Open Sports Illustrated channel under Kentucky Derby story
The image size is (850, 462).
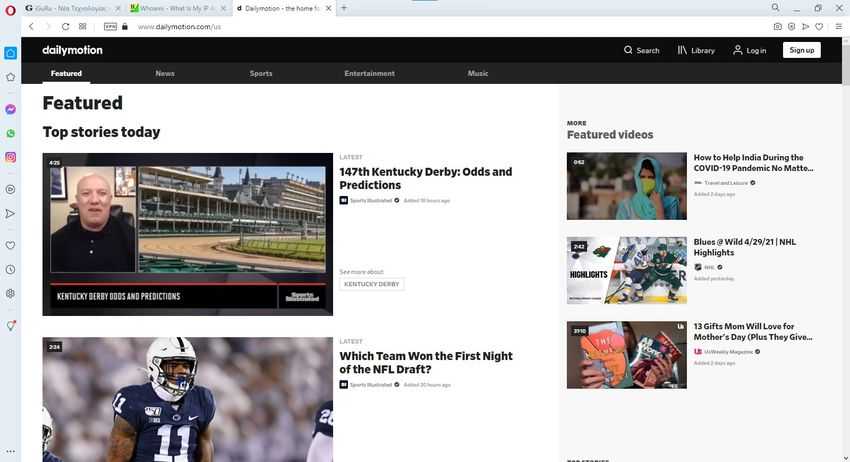coord(369,201)
